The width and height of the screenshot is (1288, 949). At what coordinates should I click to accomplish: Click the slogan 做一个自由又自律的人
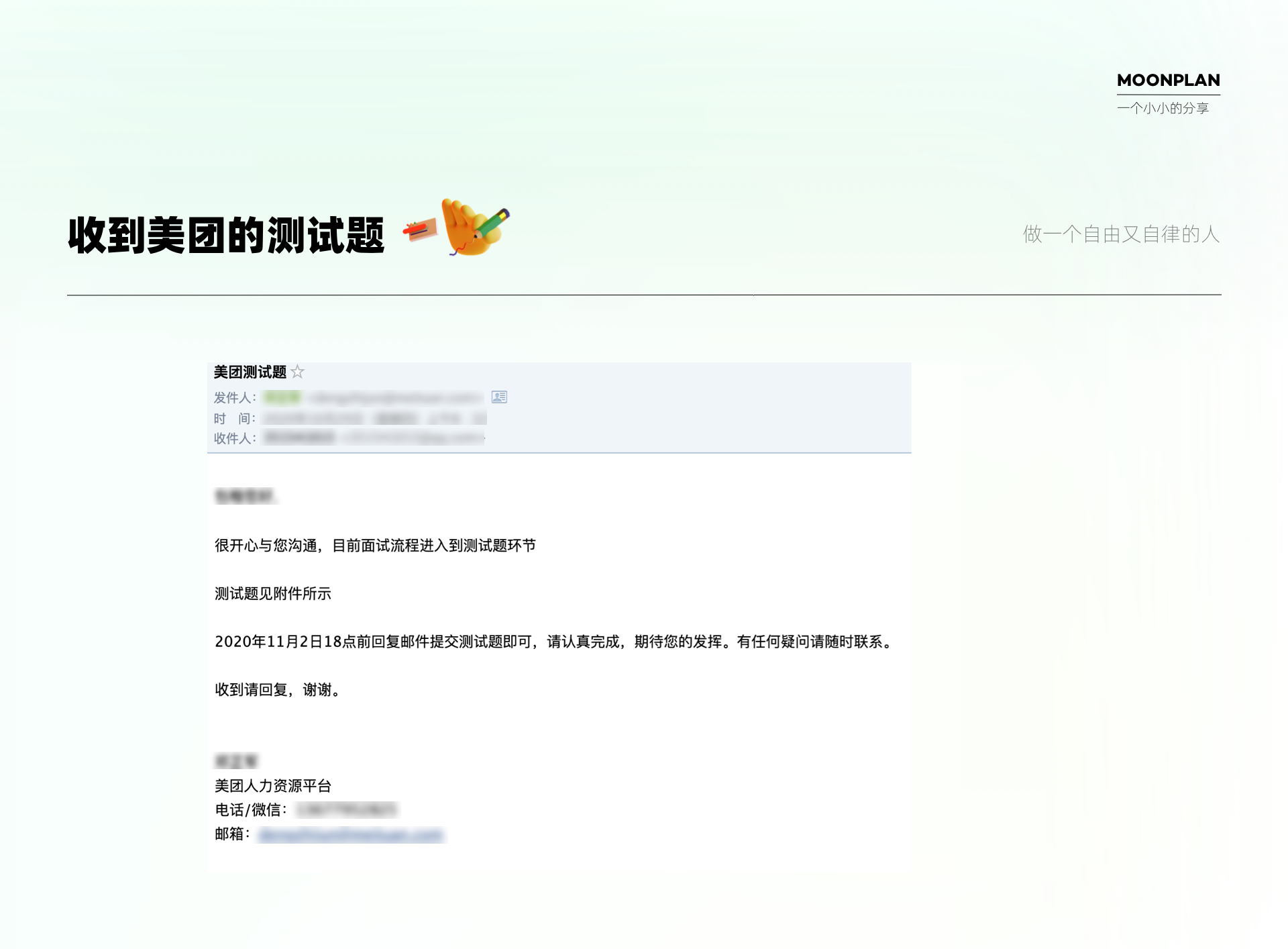click(x=1121, y=234)
